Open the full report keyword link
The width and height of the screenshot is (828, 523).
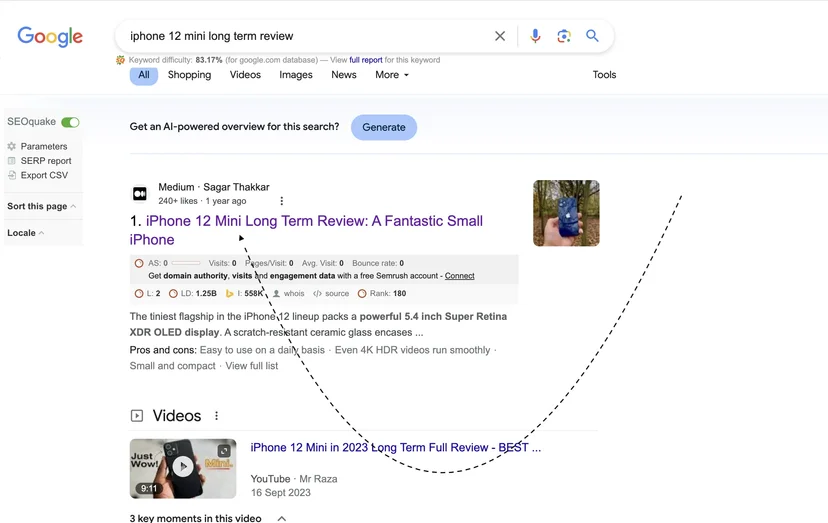click(x=366, y=60)
